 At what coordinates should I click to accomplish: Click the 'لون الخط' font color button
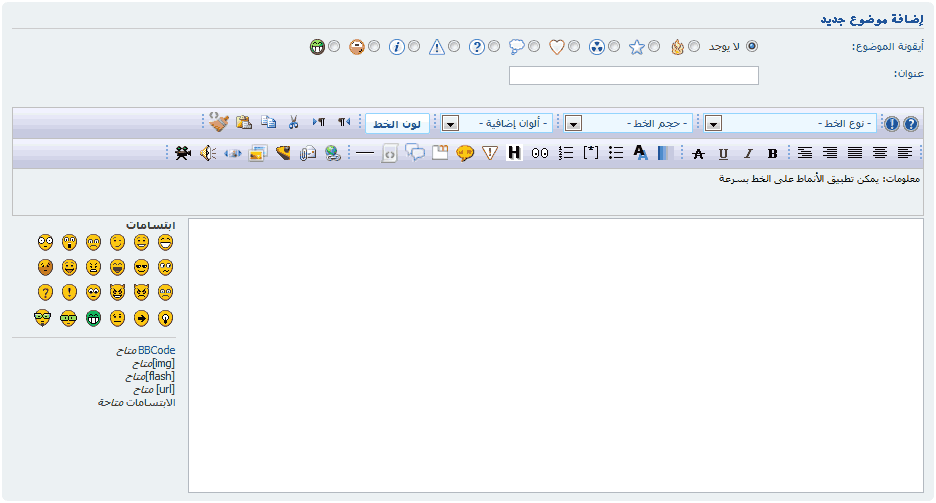[x=397, y=123]
